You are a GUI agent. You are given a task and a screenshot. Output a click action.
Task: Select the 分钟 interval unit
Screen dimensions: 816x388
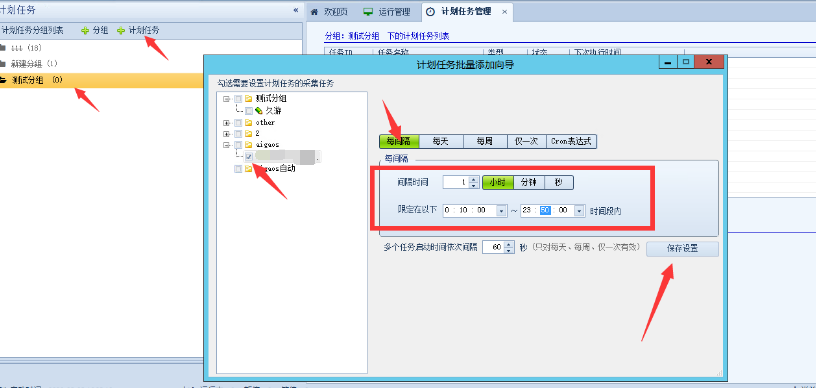click(529, 183)
